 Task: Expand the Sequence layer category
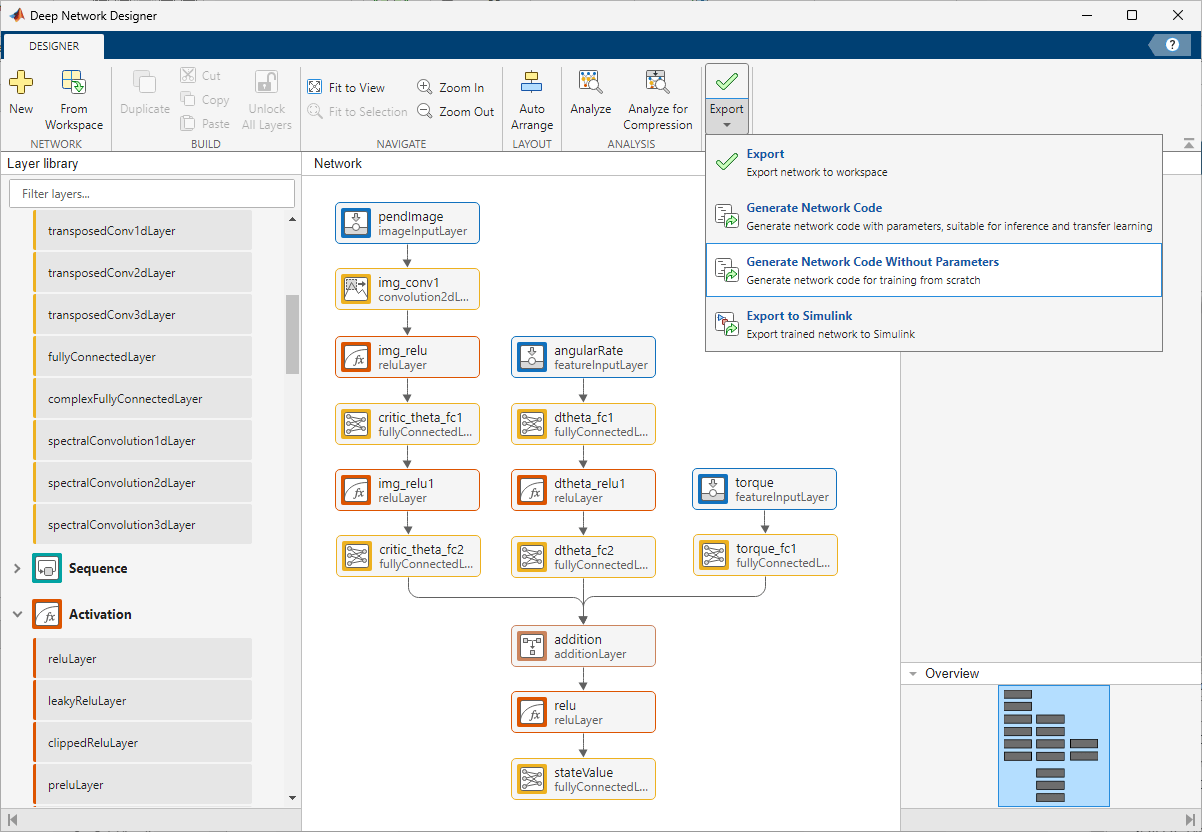pos(17,568)
